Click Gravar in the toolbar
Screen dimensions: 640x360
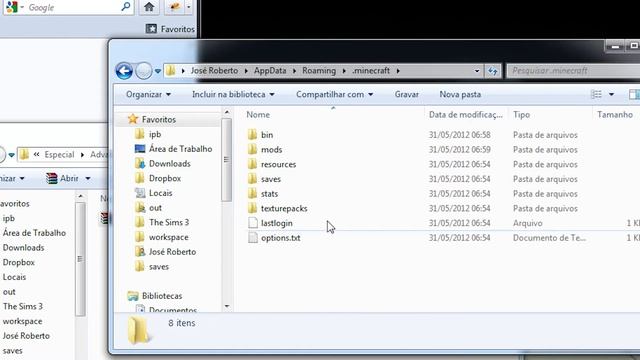coord(407,94)
